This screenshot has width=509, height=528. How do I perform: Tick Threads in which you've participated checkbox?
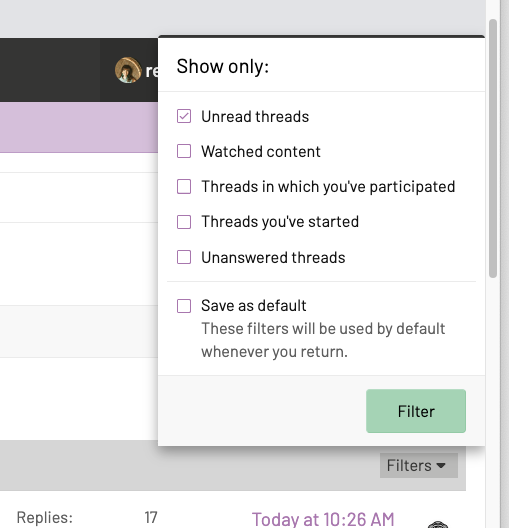pos(184,187)
